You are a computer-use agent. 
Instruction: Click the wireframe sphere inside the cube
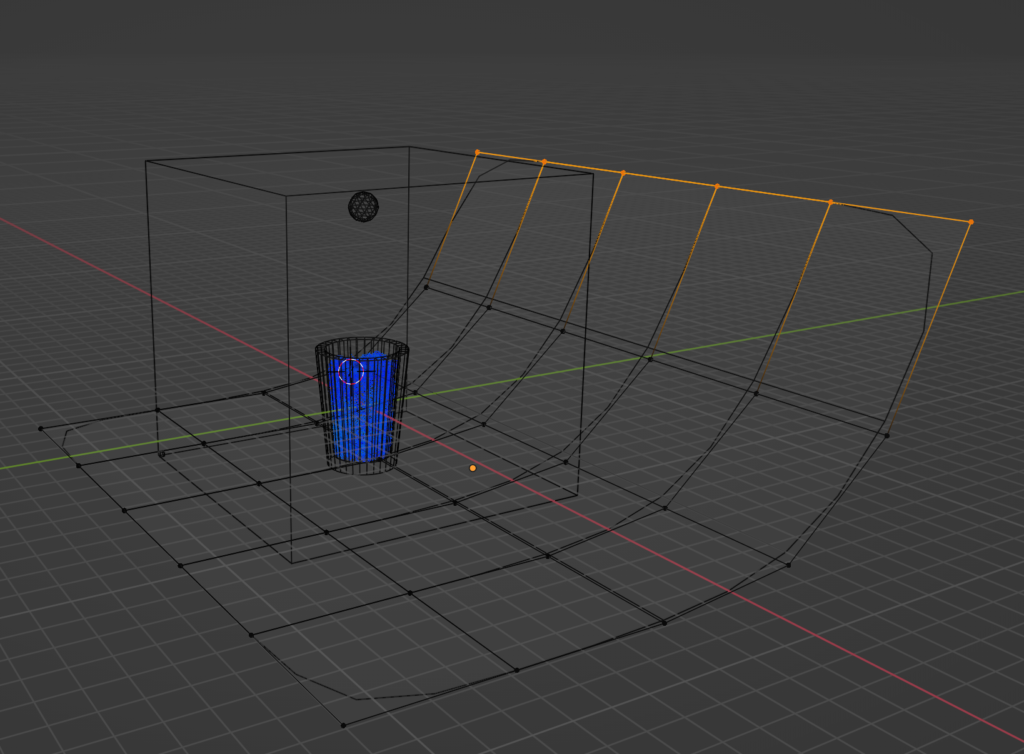pyautogui.click(x=363, y=206)
